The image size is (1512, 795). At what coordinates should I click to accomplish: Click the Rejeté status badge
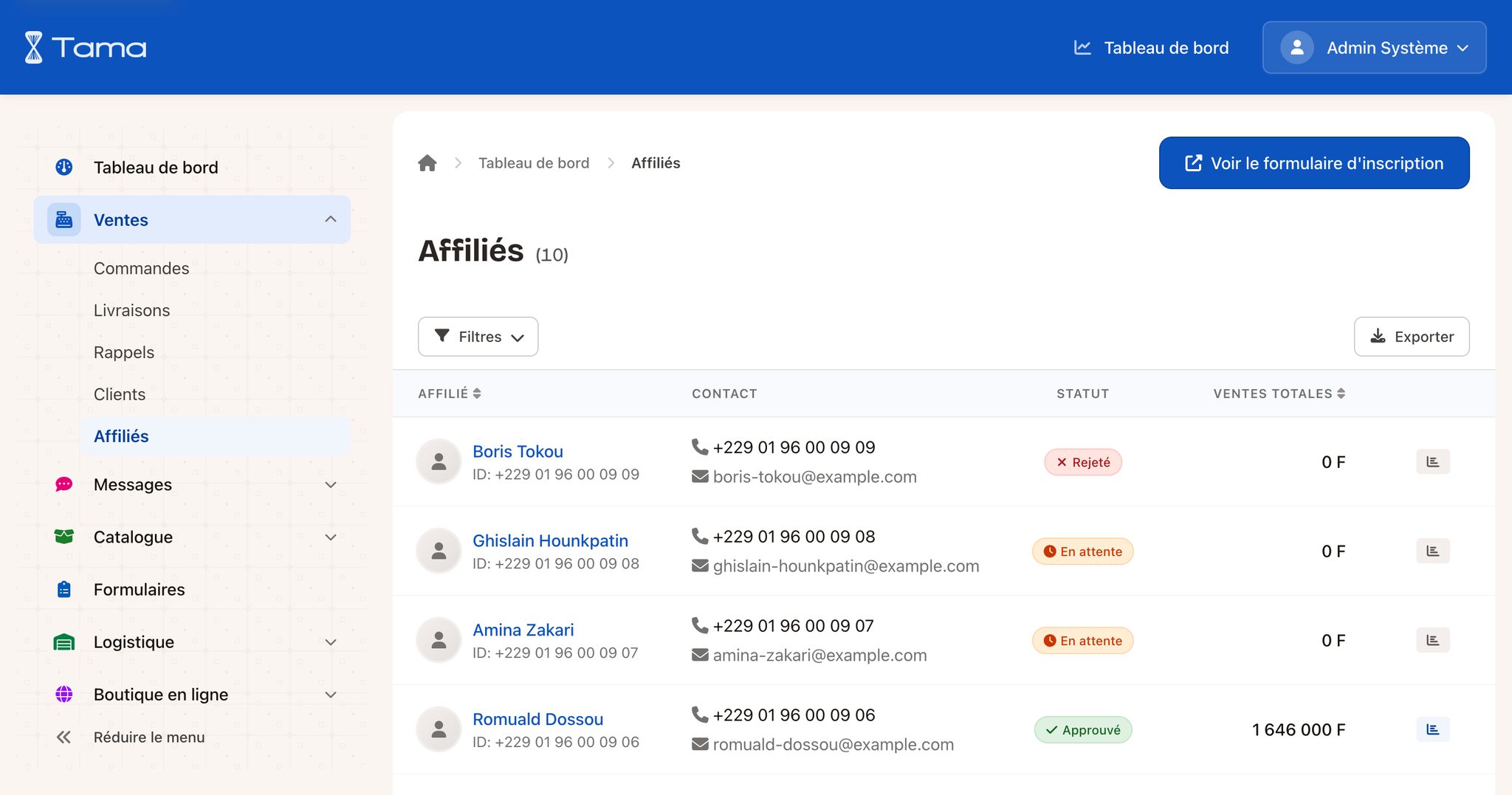(x=1083, y=462)
